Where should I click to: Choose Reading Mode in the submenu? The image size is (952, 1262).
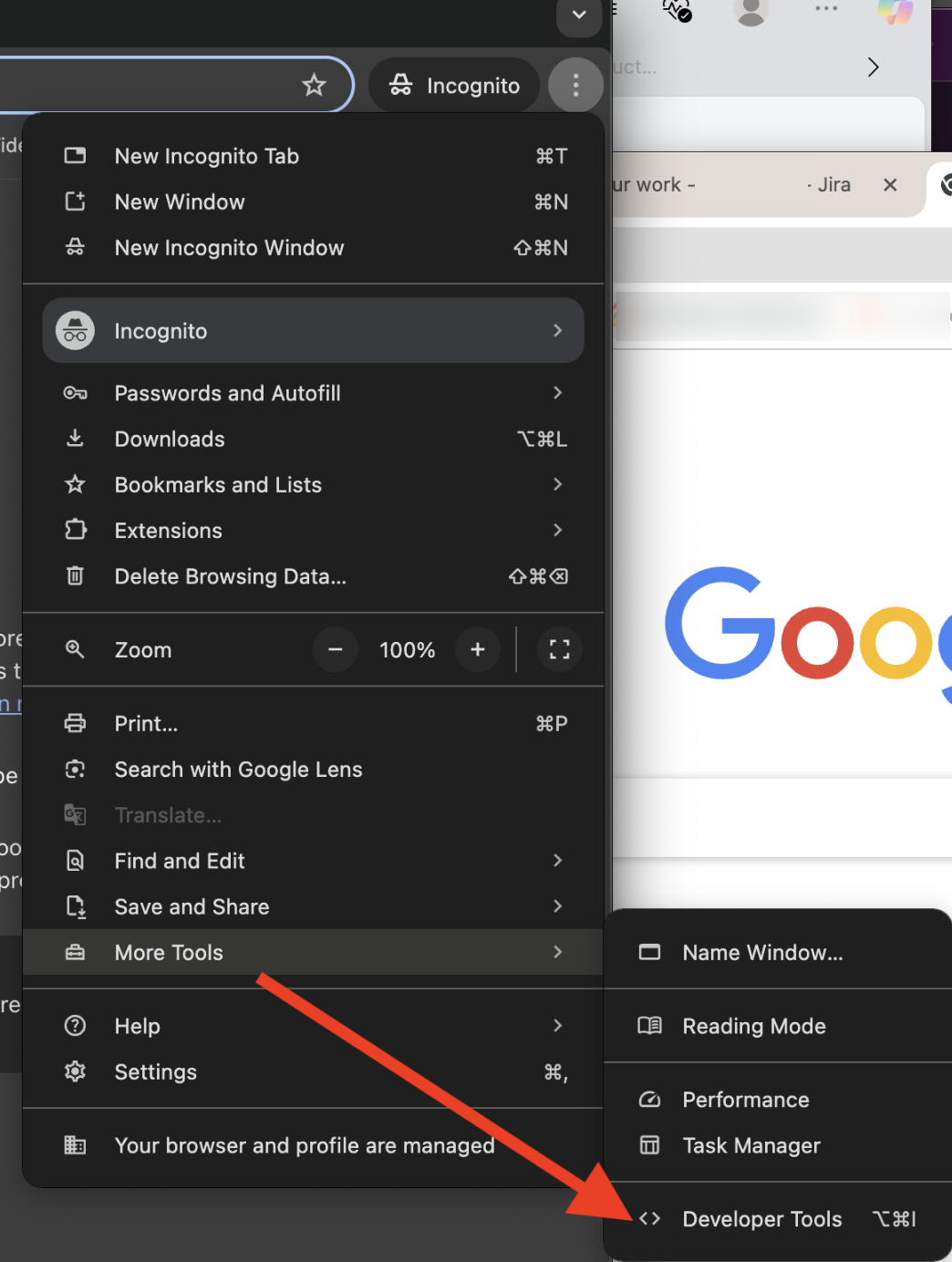point(753,1027)
